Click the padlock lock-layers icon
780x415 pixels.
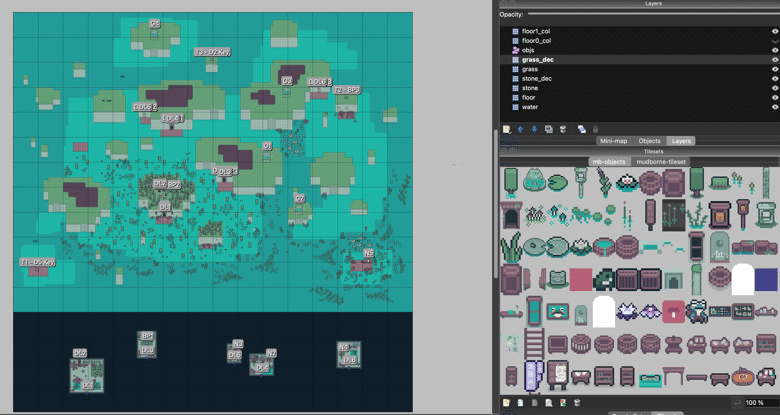[x=595, y=129]
